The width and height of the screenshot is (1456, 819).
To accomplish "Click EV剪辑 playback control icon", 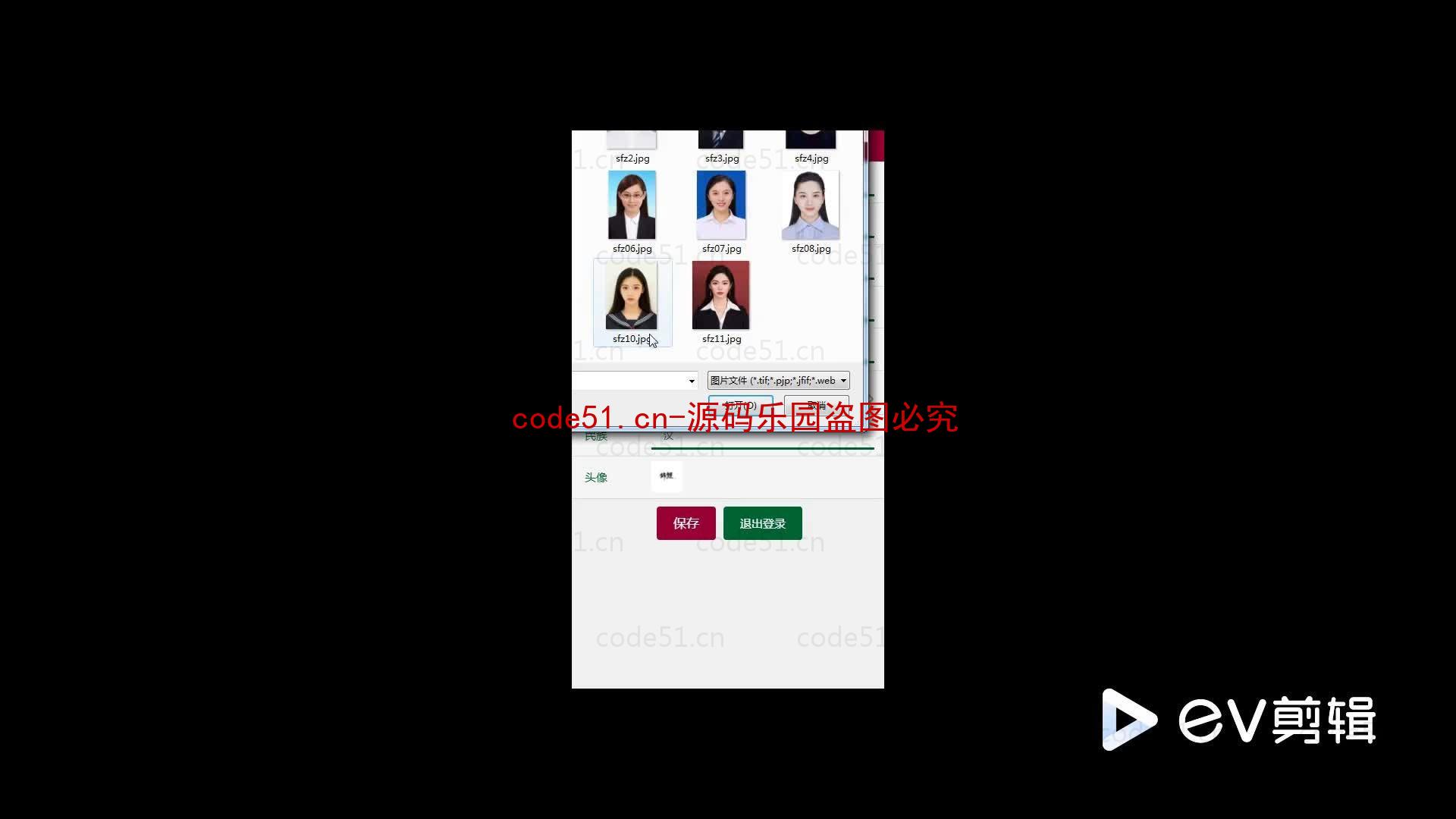I will click(1128, 720).
